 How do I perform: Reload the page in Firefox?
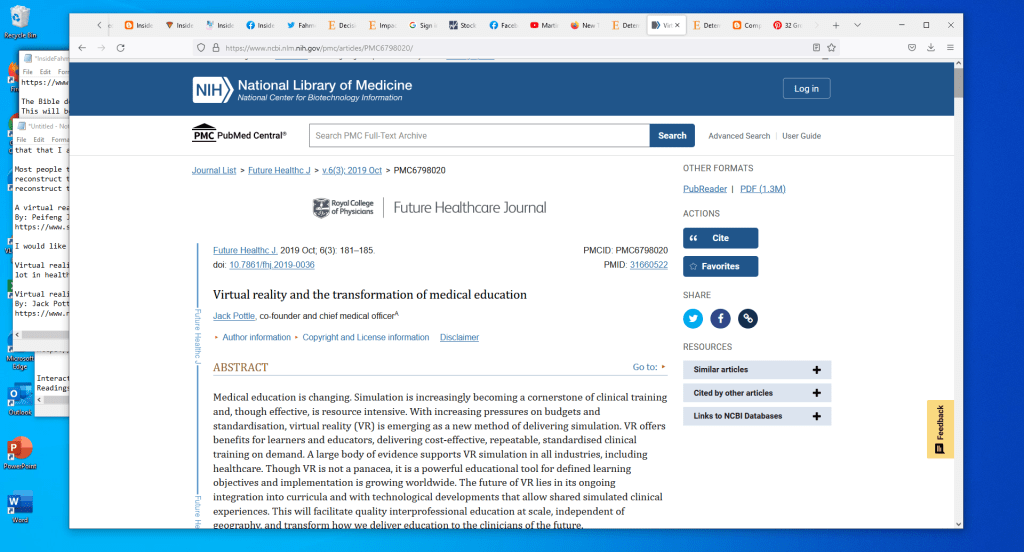(x=123, y=47)
